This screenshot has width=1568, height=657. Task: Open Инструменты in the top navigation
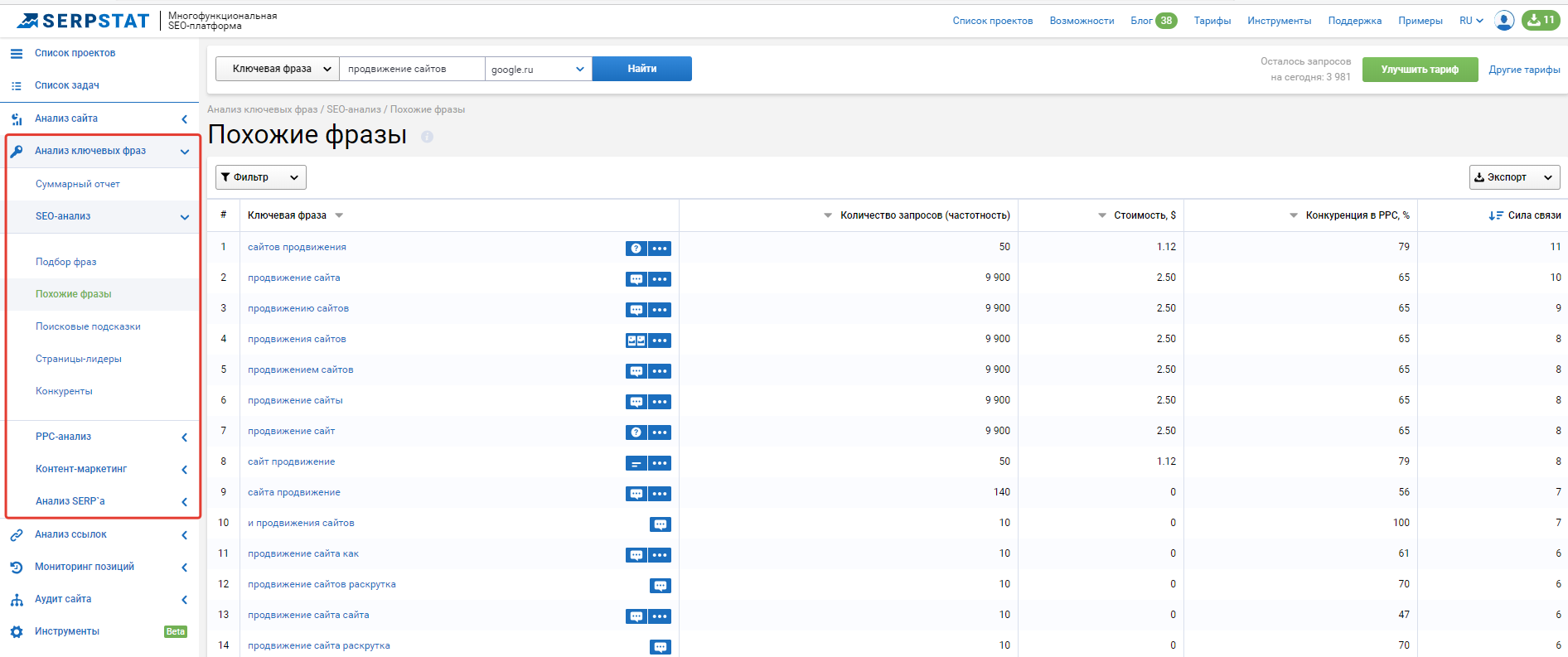pyautogui.click(x=1279, y=21)
